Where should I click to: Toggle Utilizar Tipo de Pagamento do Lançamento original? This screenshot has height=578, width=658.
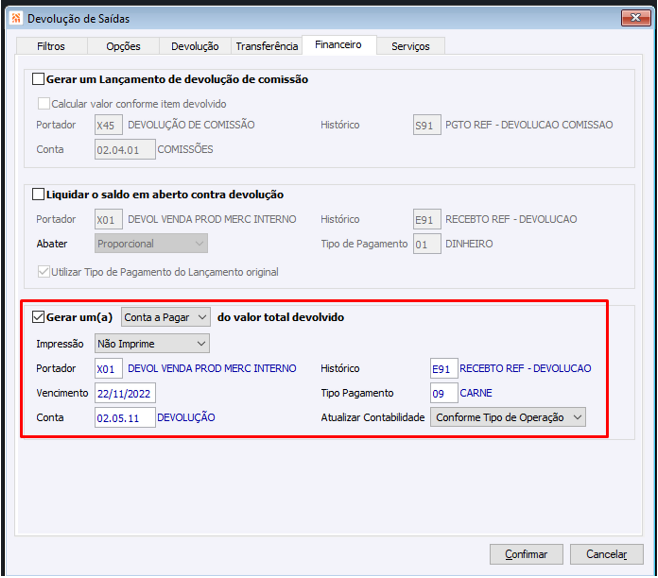[44, 272]
